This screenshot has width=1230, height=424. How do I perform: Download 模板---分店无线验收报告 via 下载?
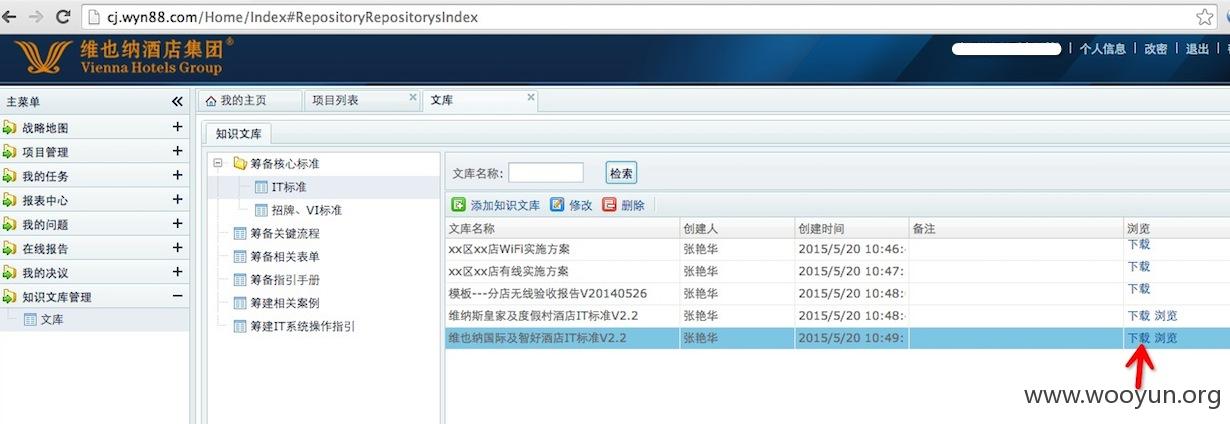pyautogui.click(x=1138, y=289)
